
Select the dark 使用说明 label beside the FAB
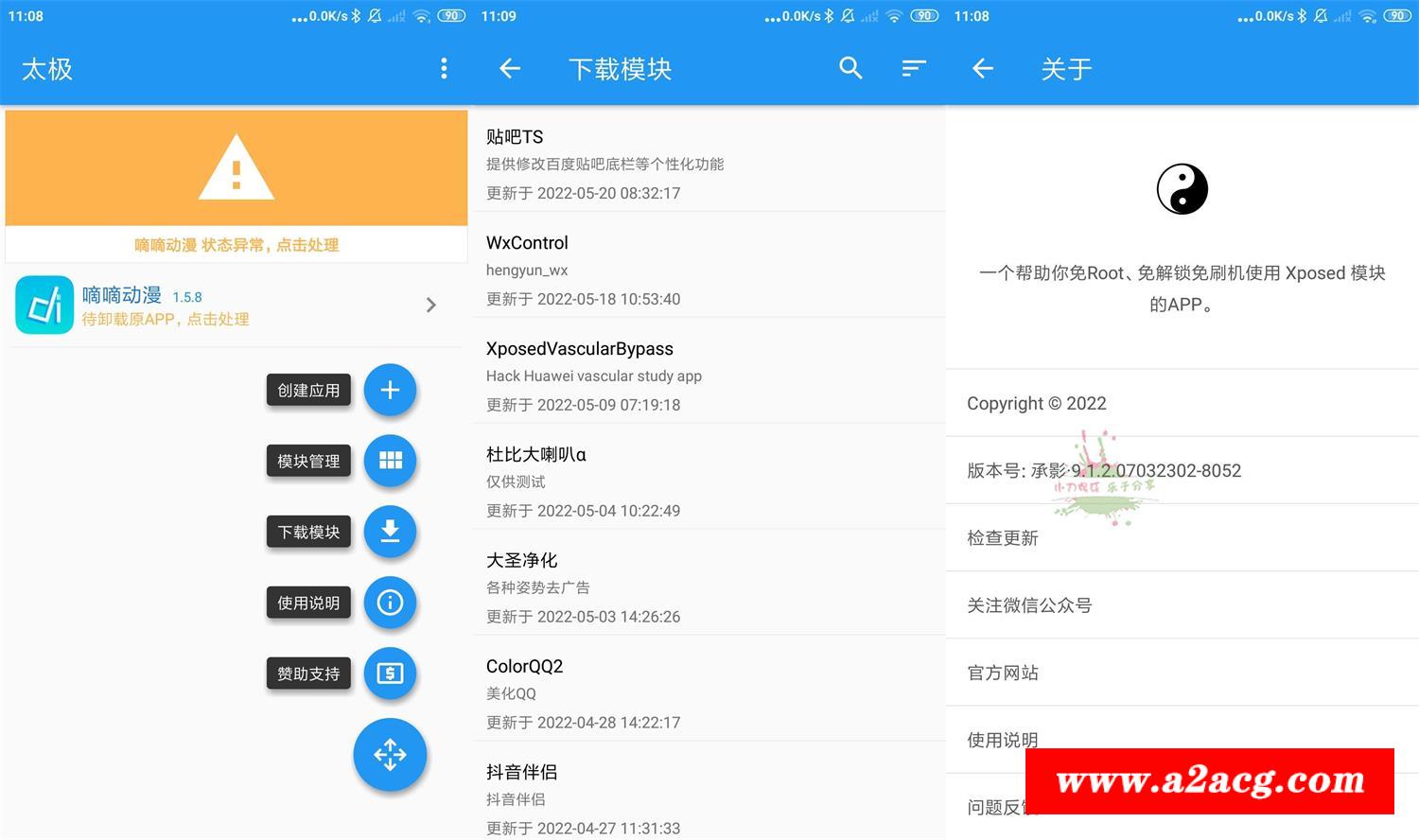tap(308, 603)
